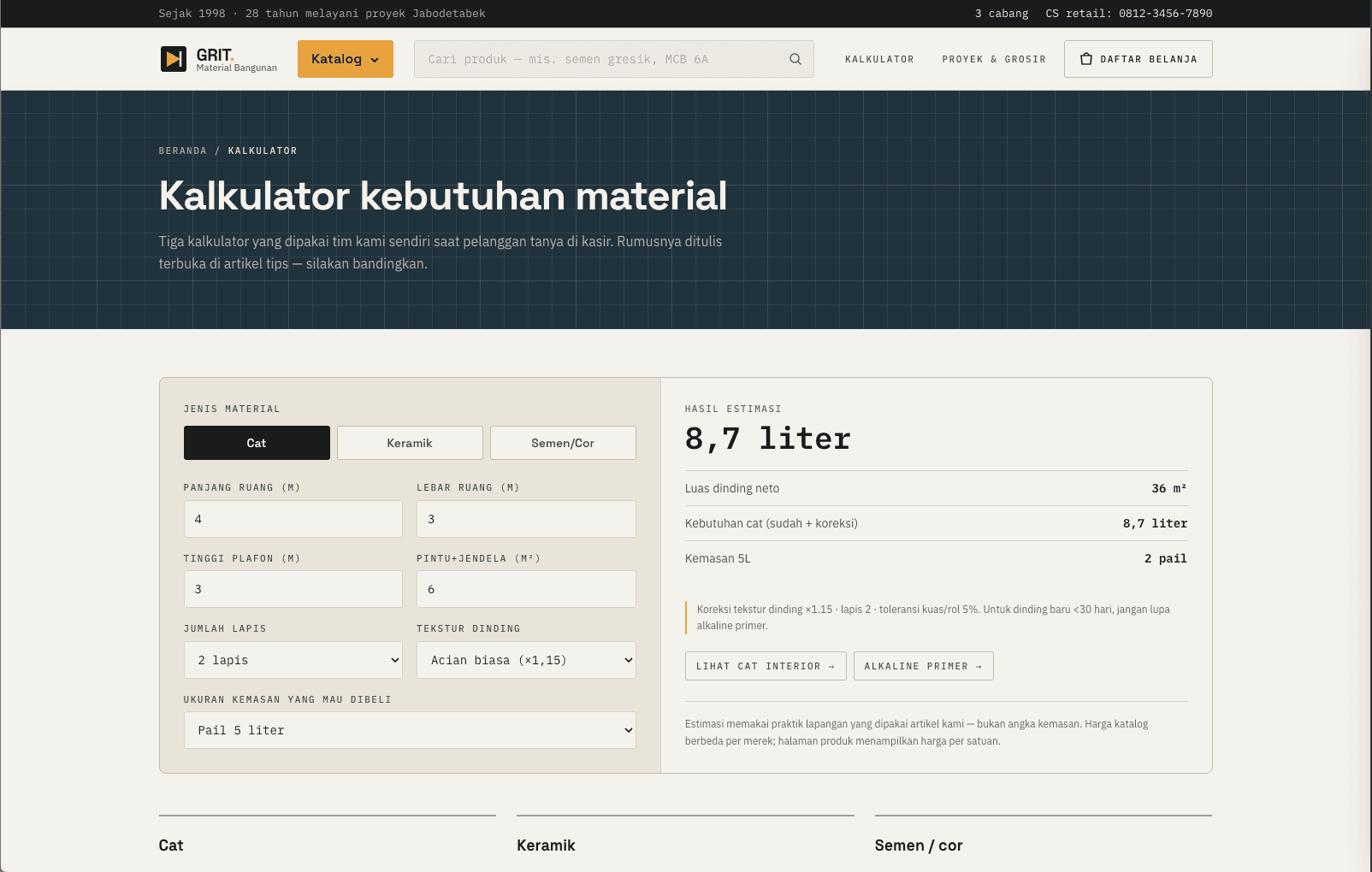Click the '2 pail' Kemasan 5L value
This screenshot has width=1372, height=872.
1166,558
